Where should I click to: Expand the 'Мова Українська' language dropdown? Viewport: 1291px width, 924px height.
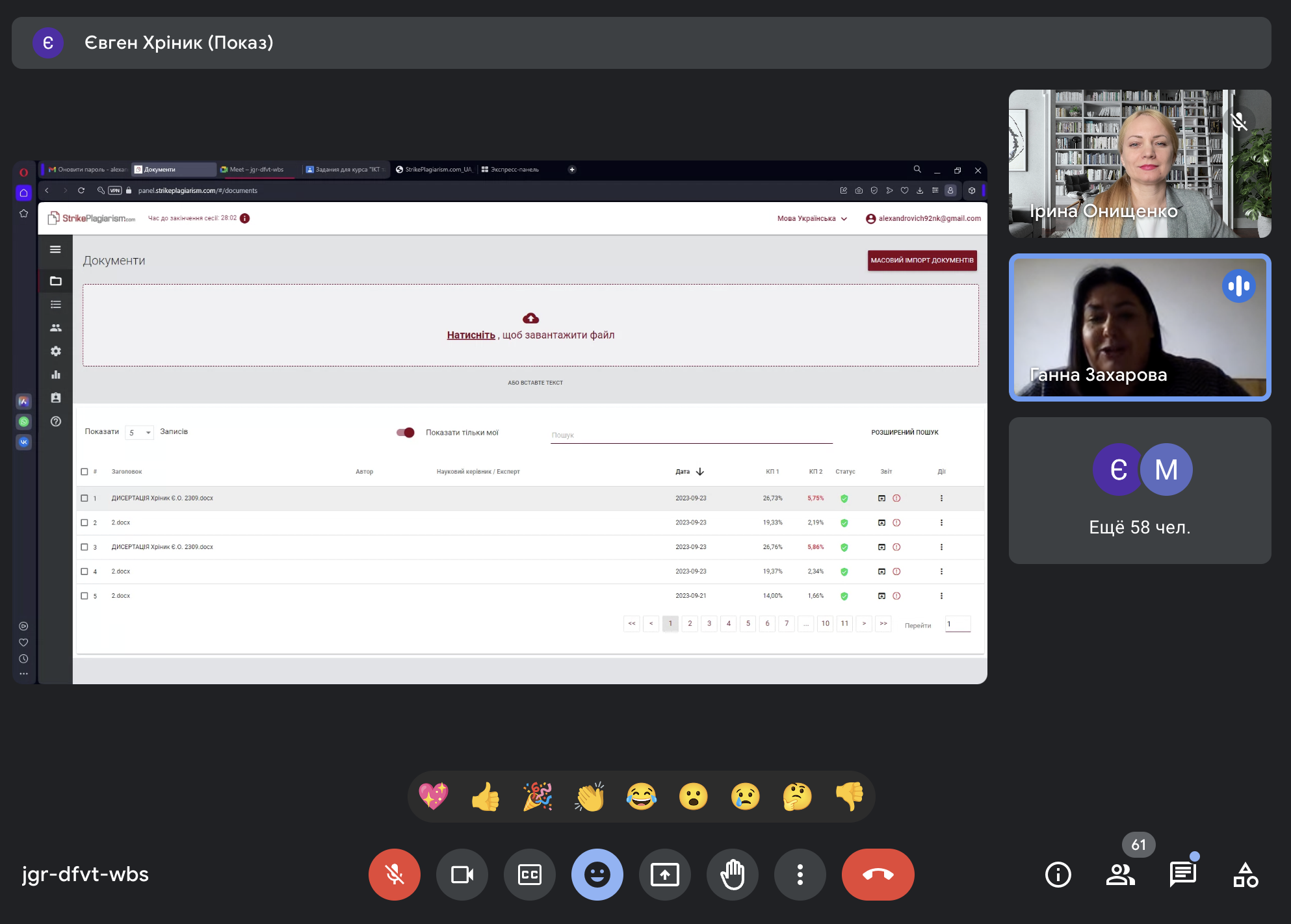click(812, 219)
